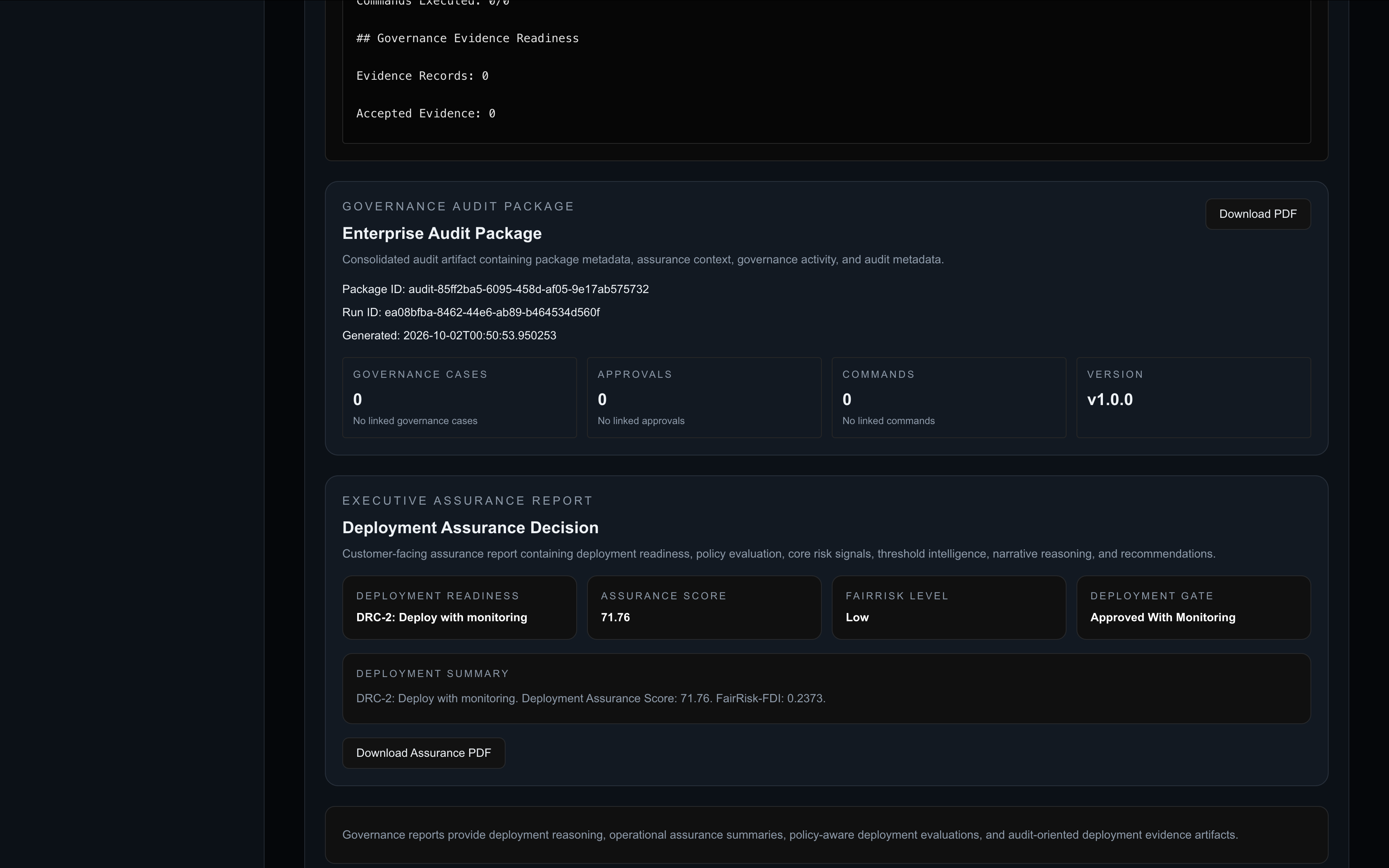Click the 'No linked commands' text

pos(888,421)
